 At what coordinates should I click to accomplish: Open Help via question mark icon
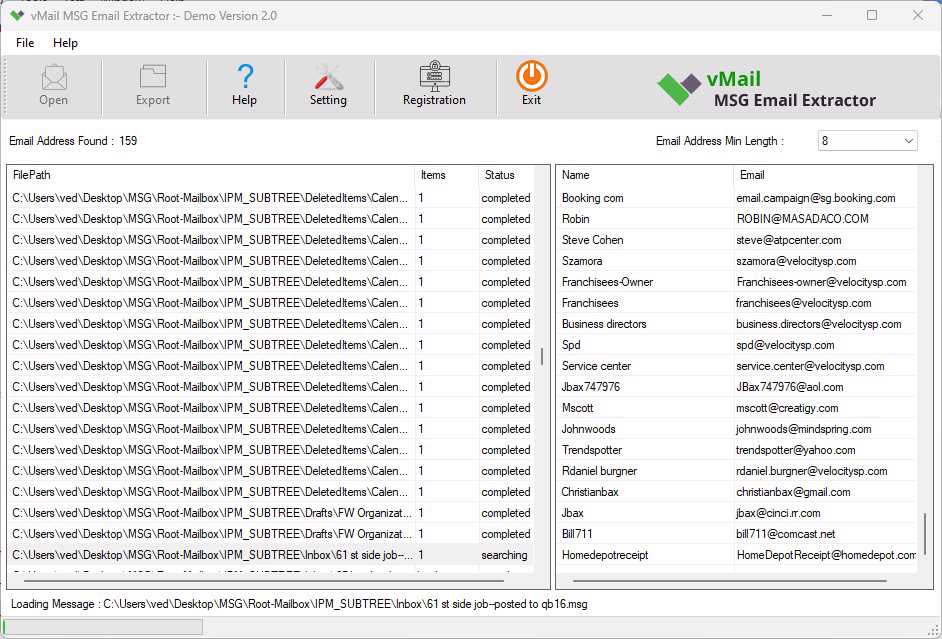tap(245, 77)
